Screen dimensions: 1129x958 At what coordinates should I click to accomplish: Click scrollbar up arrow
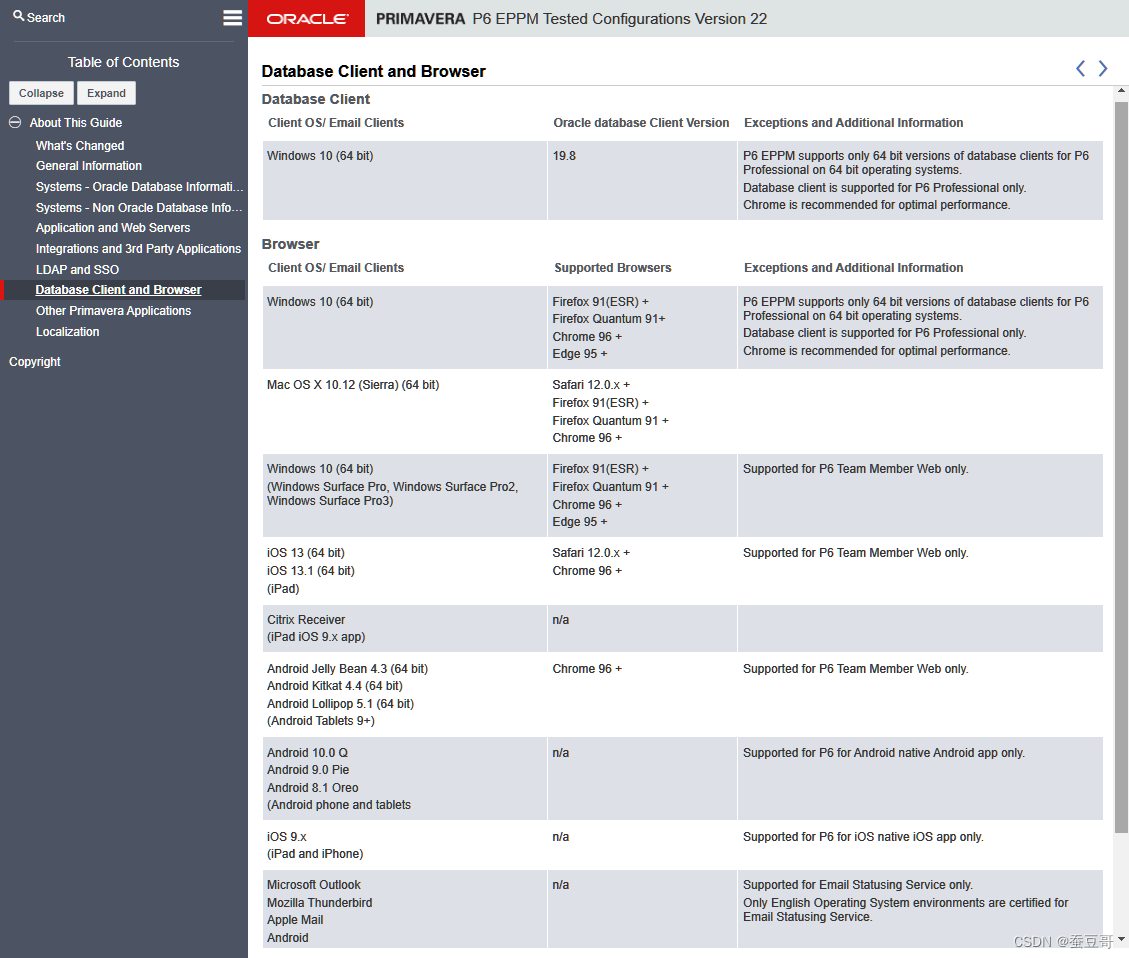pos(1121,91)
